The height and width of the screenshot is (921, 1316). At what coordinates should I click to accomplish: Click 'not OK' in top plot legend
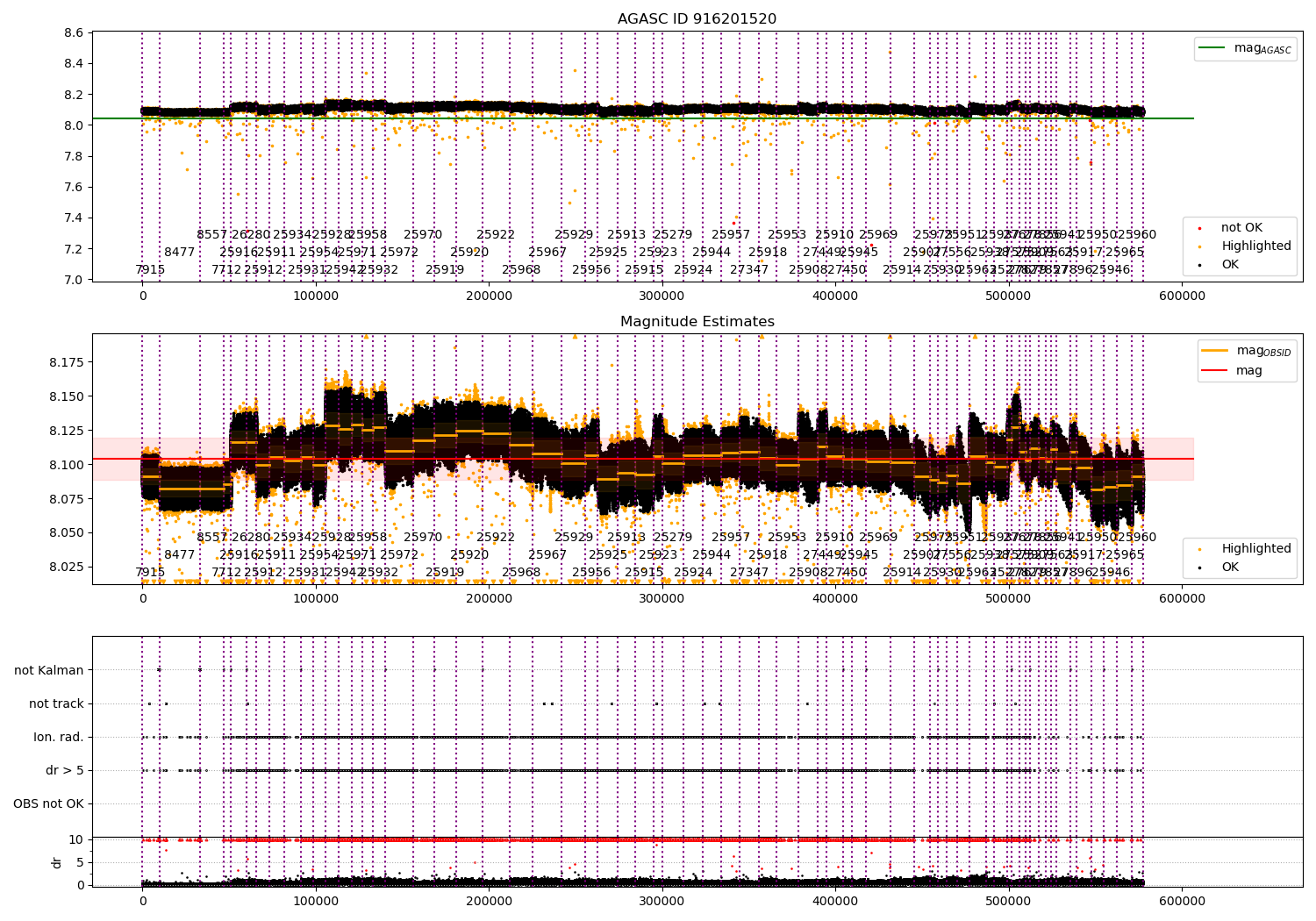point(1241,228)
